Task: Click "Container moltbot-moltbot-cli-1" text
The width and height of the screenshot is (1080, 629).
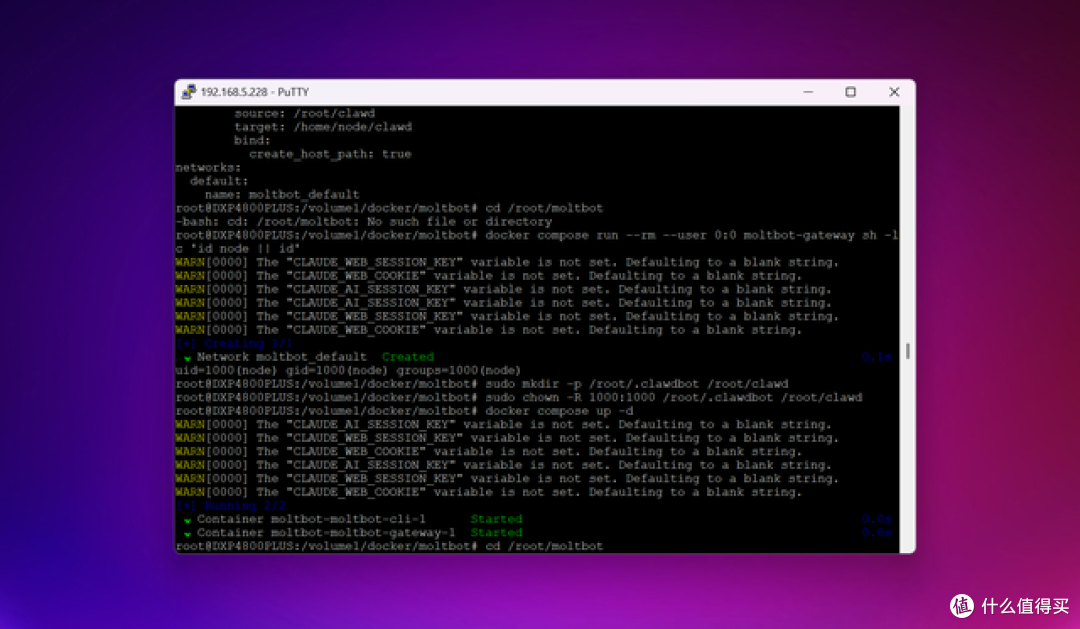Action: point(311,519)
